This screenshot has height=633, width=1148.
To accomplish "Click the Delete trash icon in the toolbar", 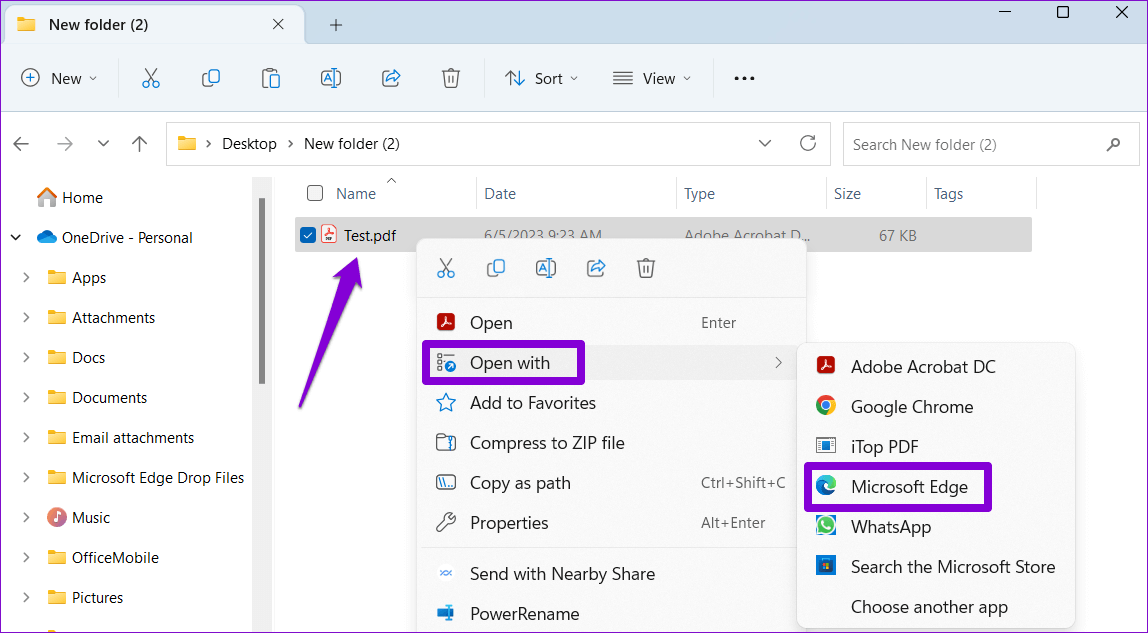I will pyautogui.click(x=451, y=78).
